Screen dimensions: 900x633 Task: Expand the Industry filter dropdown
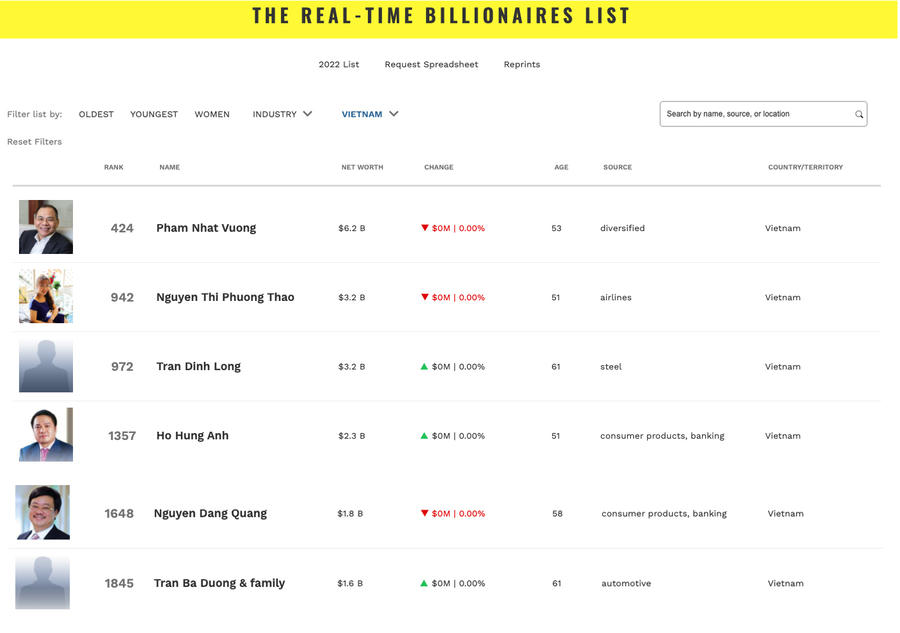(x=282, y=114)
